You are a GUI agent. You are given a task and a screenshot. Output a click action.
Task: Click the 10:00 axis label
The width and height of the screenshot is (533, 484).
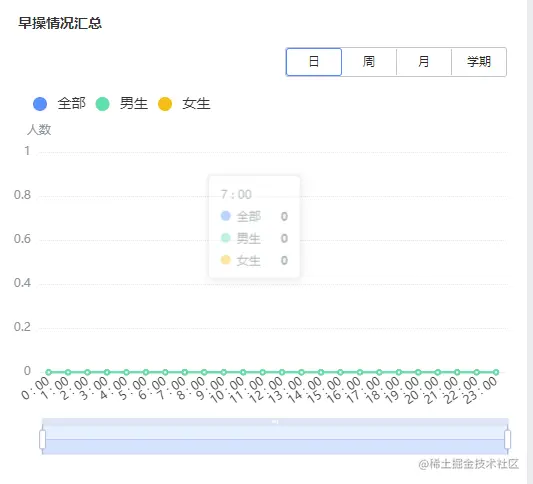pyautogui.click(x=228, y=390)
